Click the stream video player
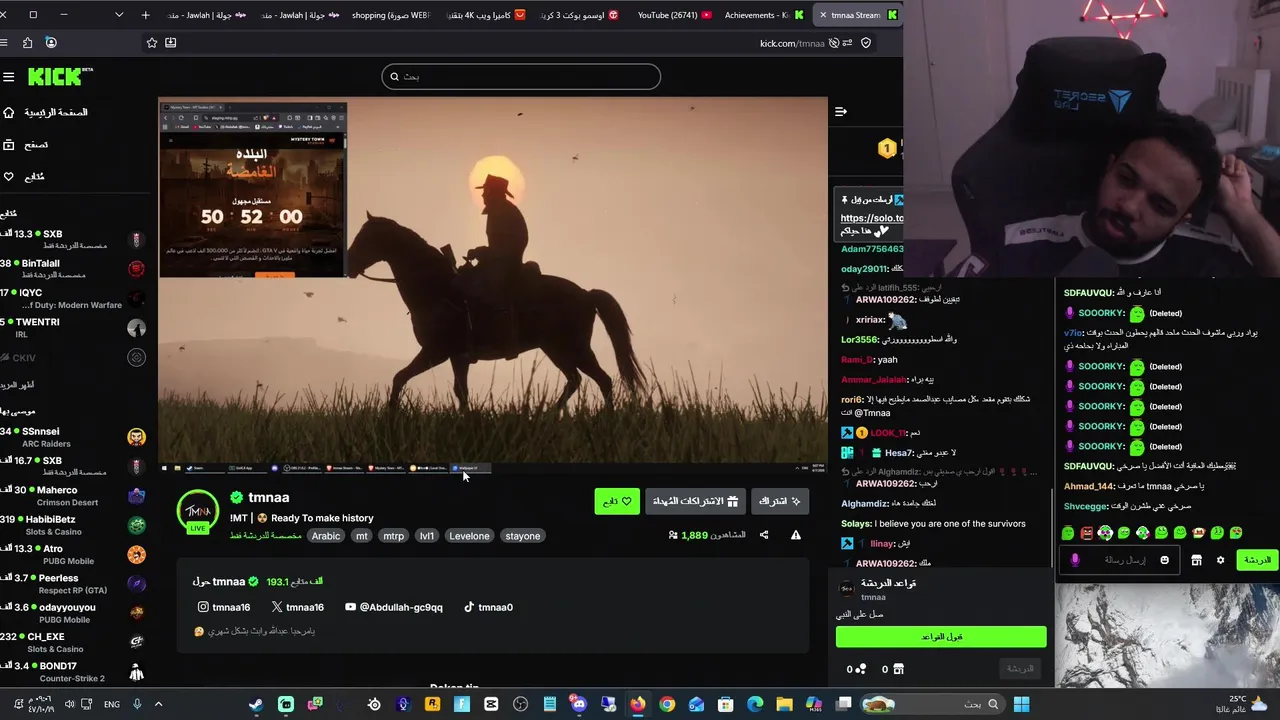Screen dimensions: 1280x720 493,285
